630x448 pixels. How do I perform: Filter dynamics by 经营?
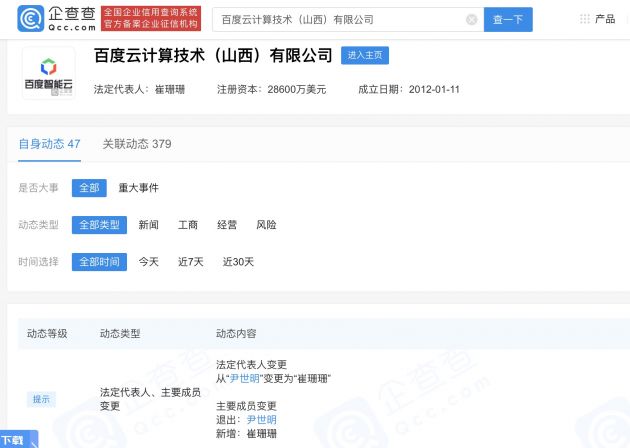tap(227, 225)
